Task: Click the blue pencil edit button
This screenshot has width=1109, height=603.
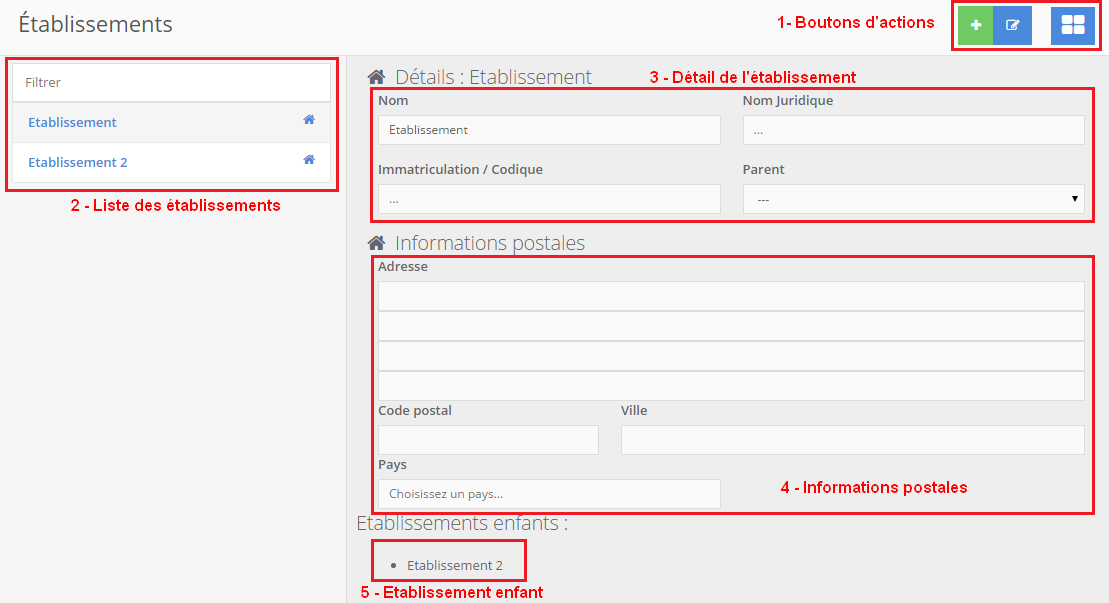Action: point(1013,25)
